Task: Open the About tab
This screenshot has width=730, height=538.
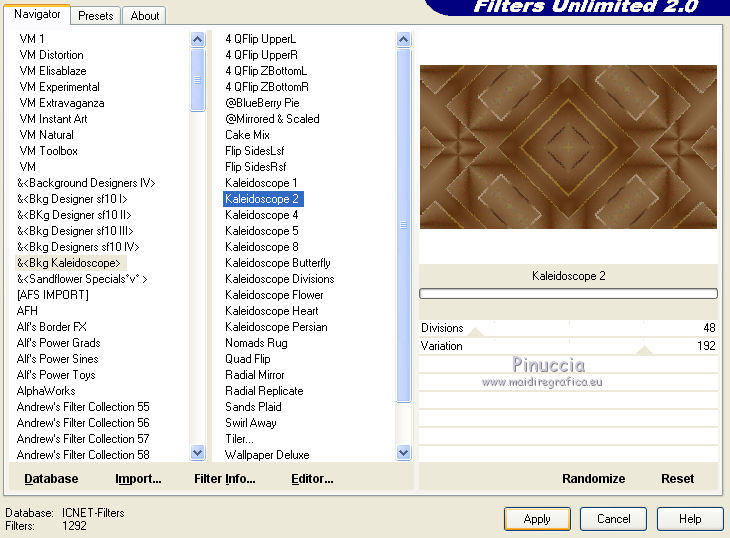Action: tap(144, 16)
